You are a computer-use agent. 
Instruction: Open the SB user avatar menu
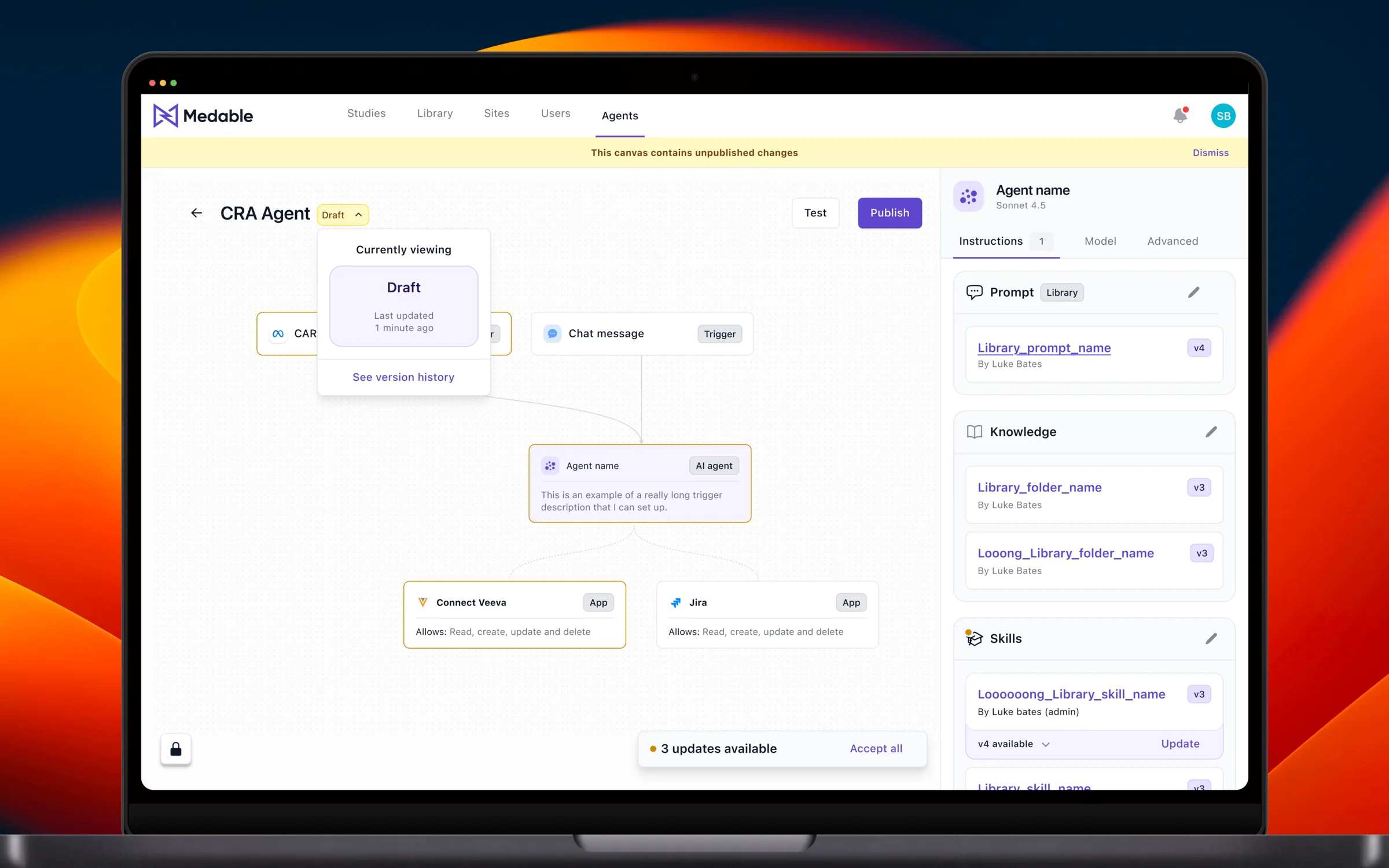pos(1223,116)
